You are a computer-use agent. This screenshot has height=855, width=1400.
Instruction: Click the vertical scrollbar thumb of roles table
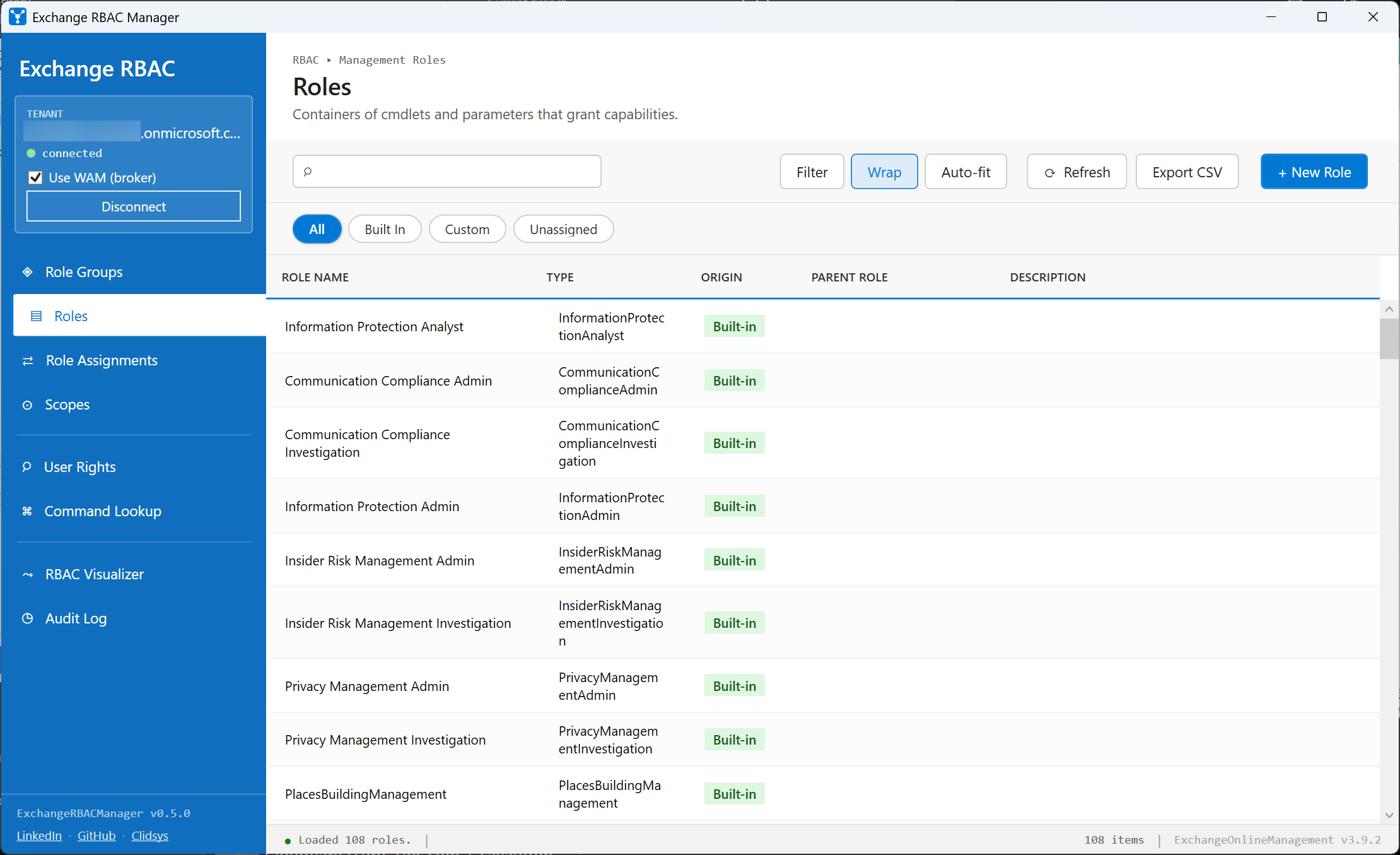[x=1389, y=338]
